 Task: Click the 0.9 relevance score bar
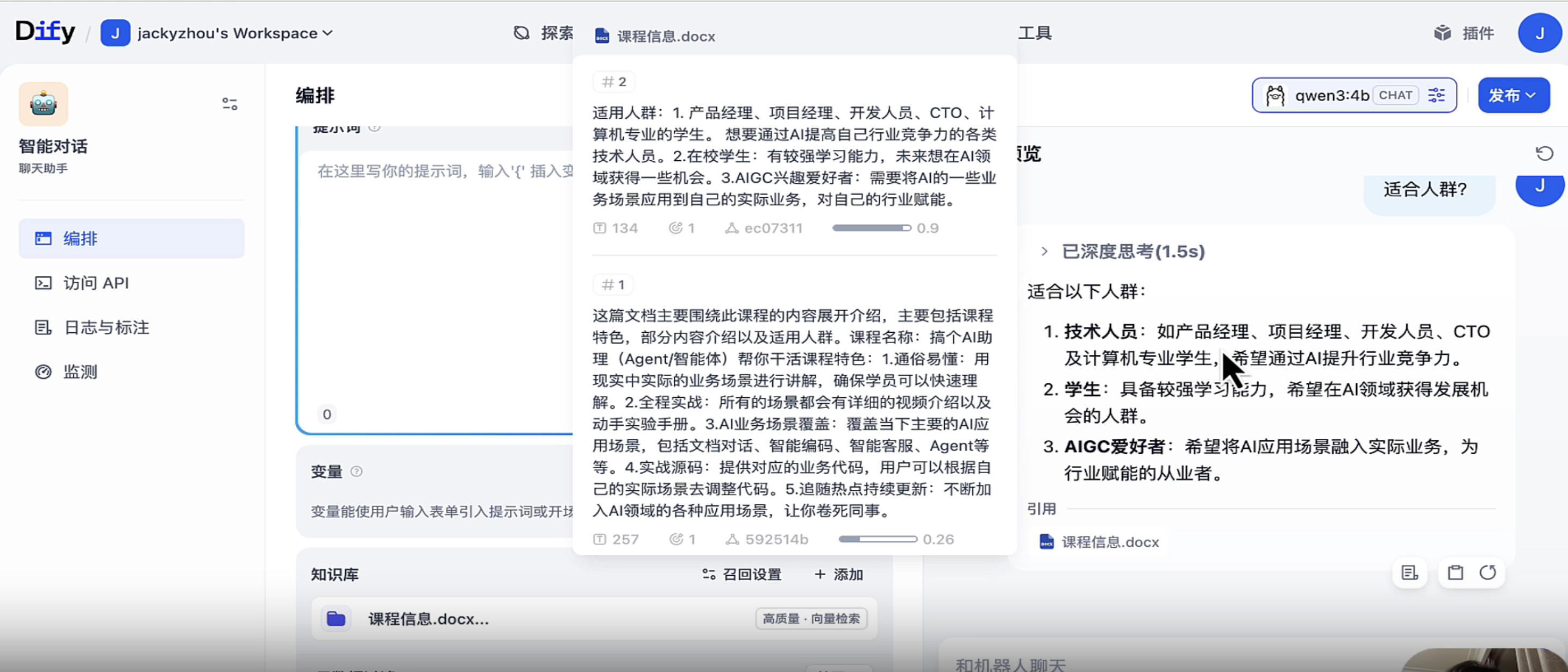(871, 228)
